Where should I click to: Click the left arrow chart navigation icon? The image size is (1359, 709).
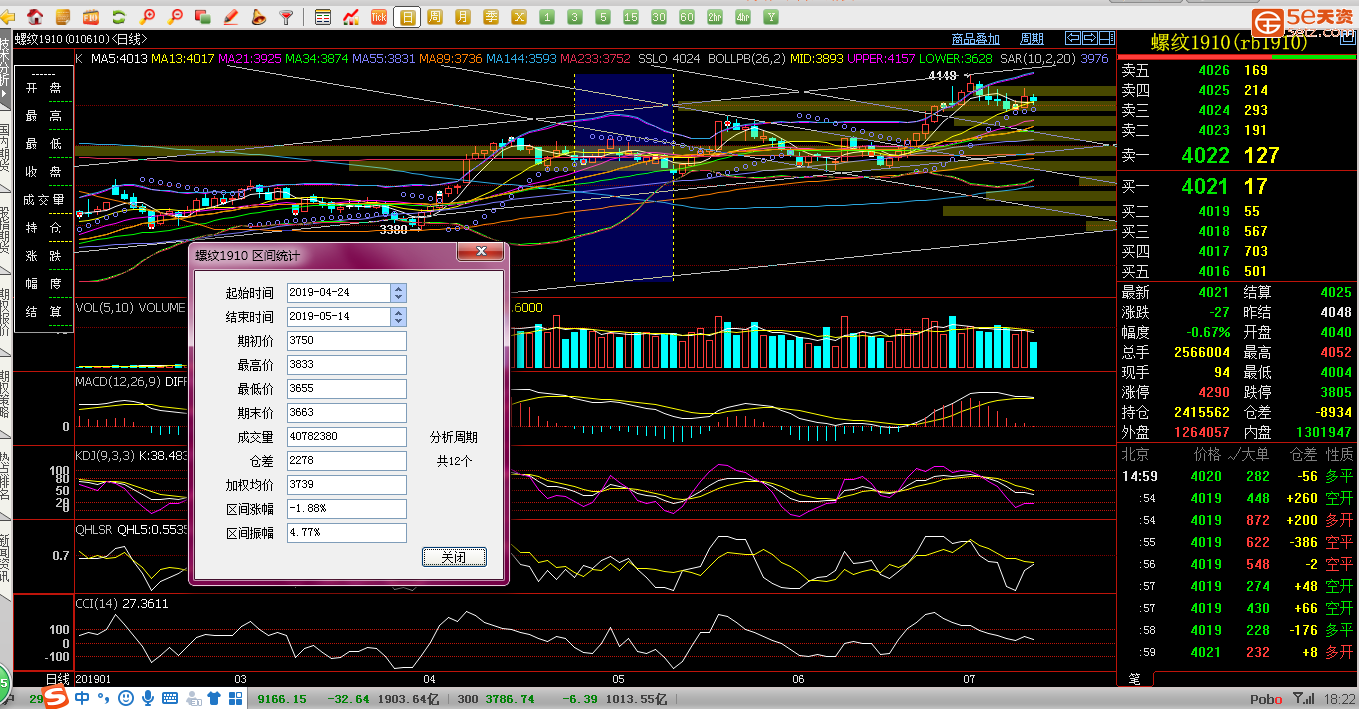tap(1073, 38)
